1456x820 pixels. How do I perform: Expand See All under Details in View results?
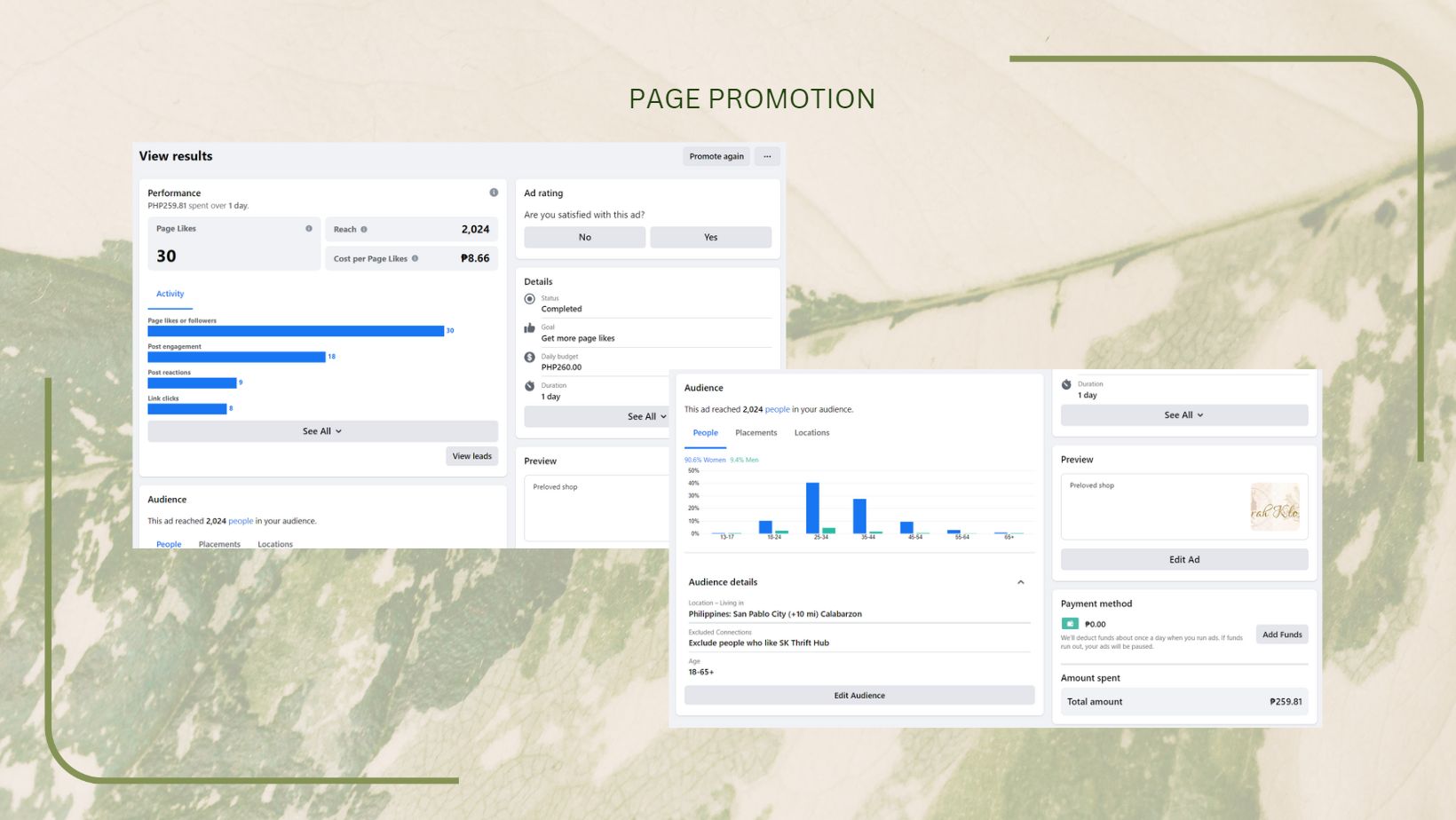click(x=596, y=416)
